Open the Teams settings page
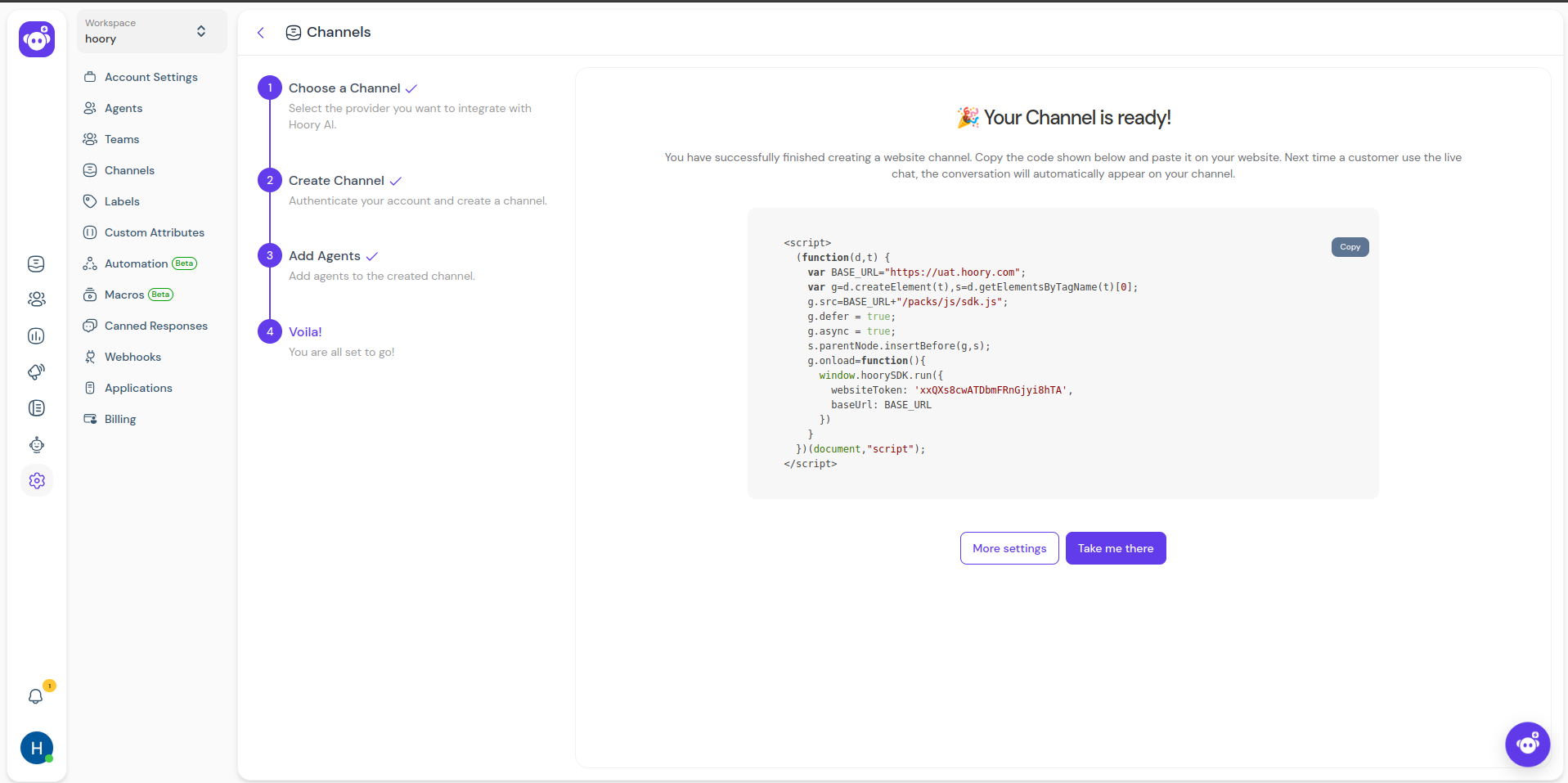Screen dimensions: 1568x783 click(122, 139)
